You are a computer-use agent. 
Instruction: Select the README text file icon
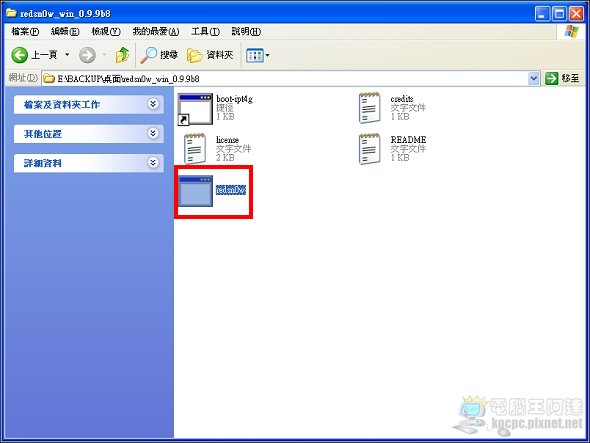coord(369,149)
